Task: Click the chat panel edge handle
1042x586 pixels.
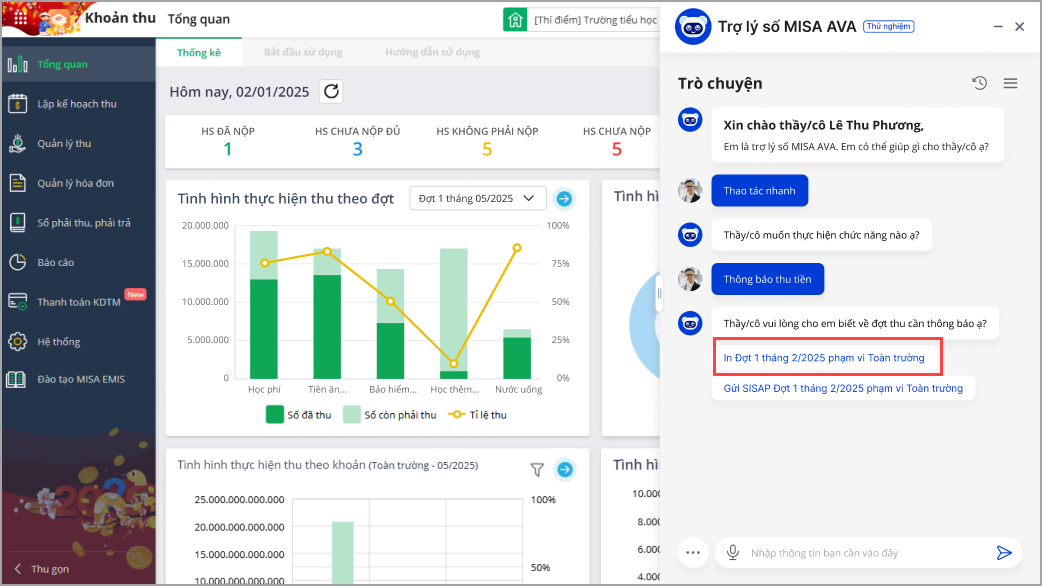Action: (659, 293)
